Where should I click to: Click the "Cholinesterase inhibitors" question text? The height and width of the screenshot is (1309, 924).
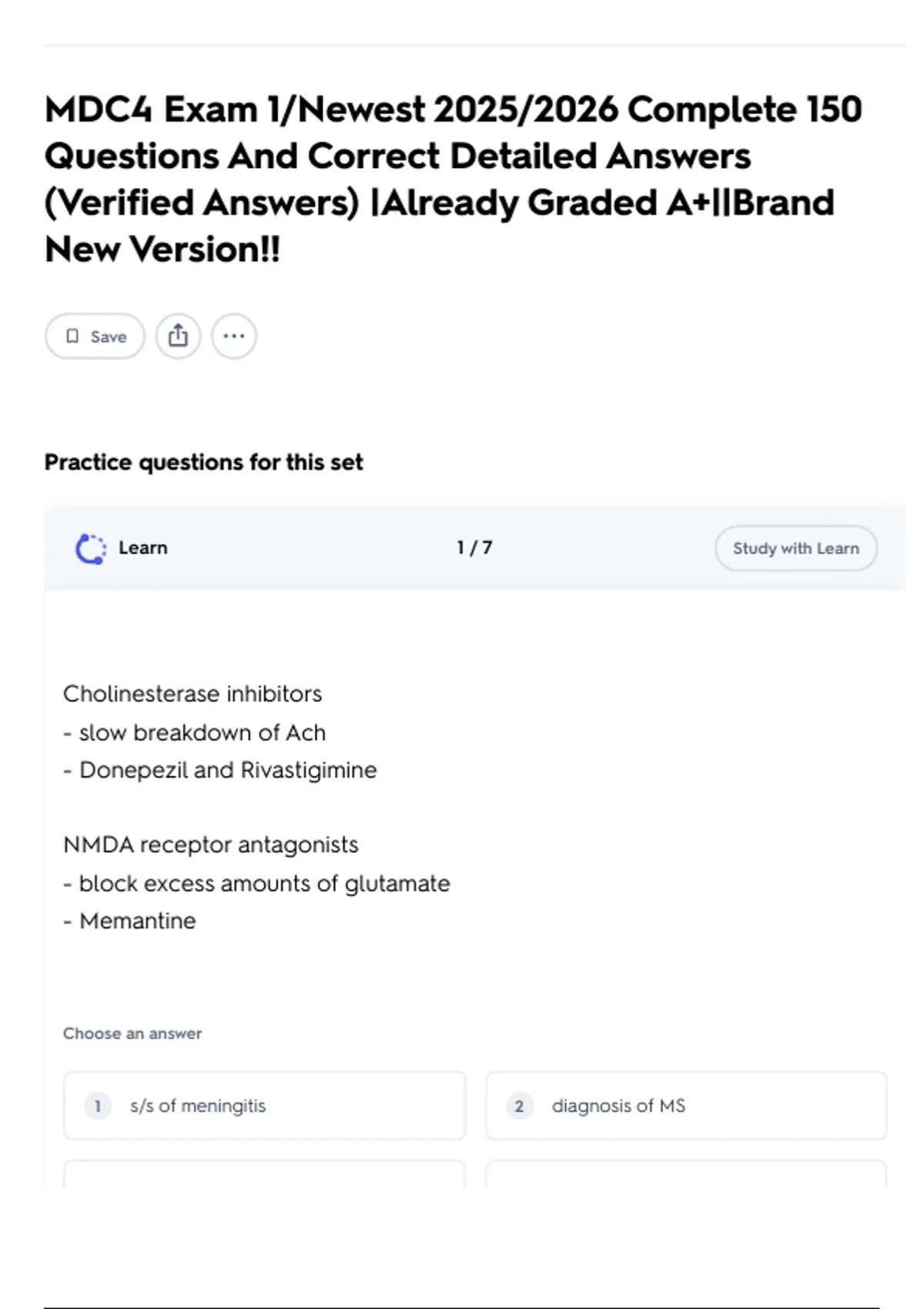pyautogui.click(x=192, y=694)
